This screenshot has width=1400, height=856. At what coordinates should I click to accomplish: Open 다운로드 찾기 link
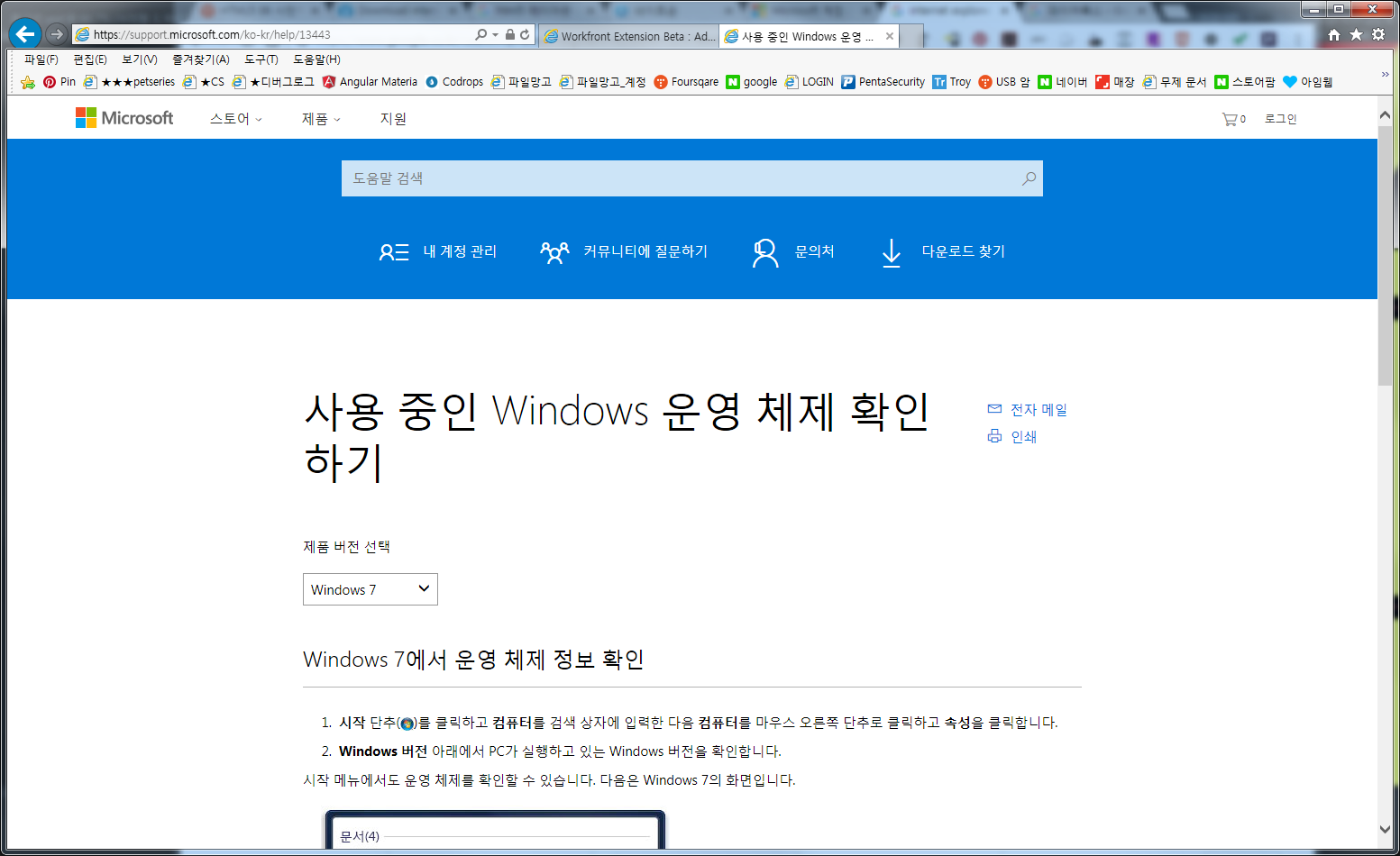tap(943, 252)
